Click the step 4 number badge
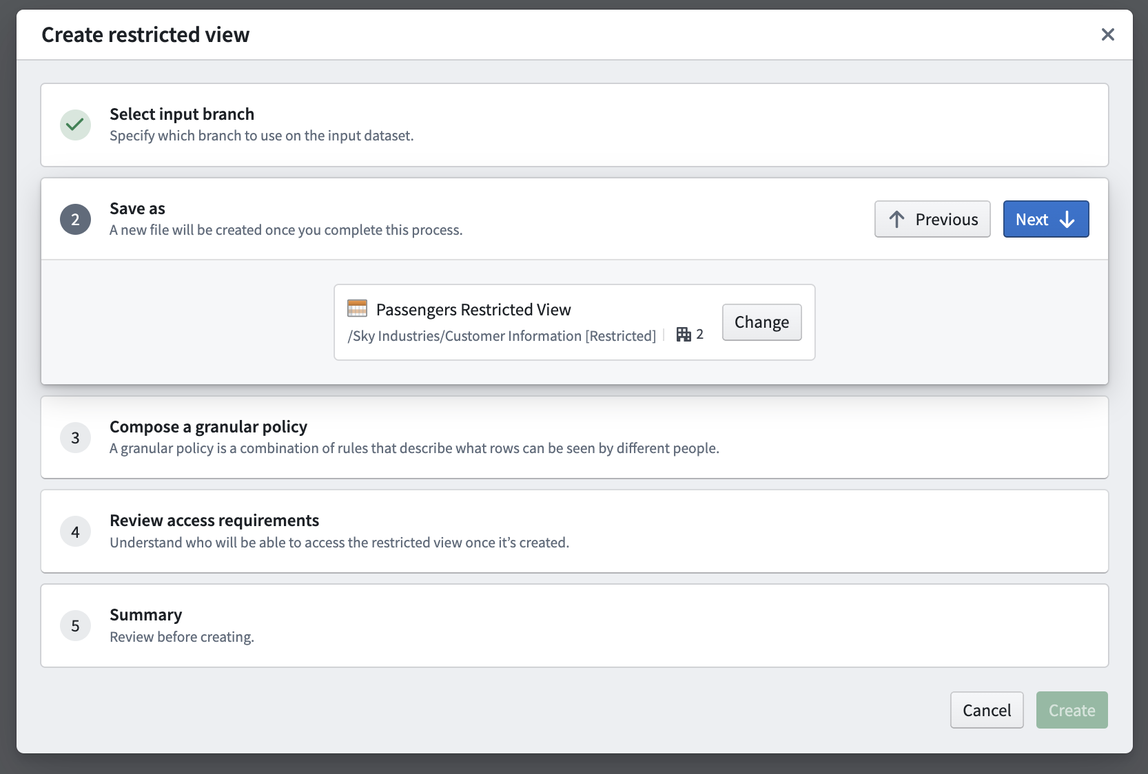The image size is (1148, 774). coord(75,532)
